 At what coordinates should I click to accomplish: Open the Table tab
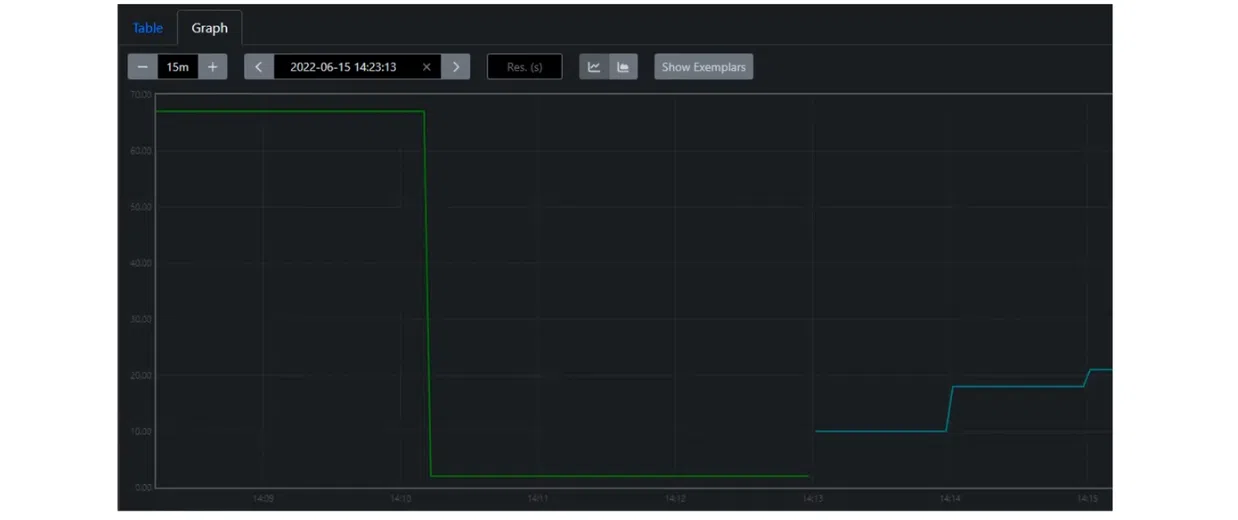pos(148,28)
